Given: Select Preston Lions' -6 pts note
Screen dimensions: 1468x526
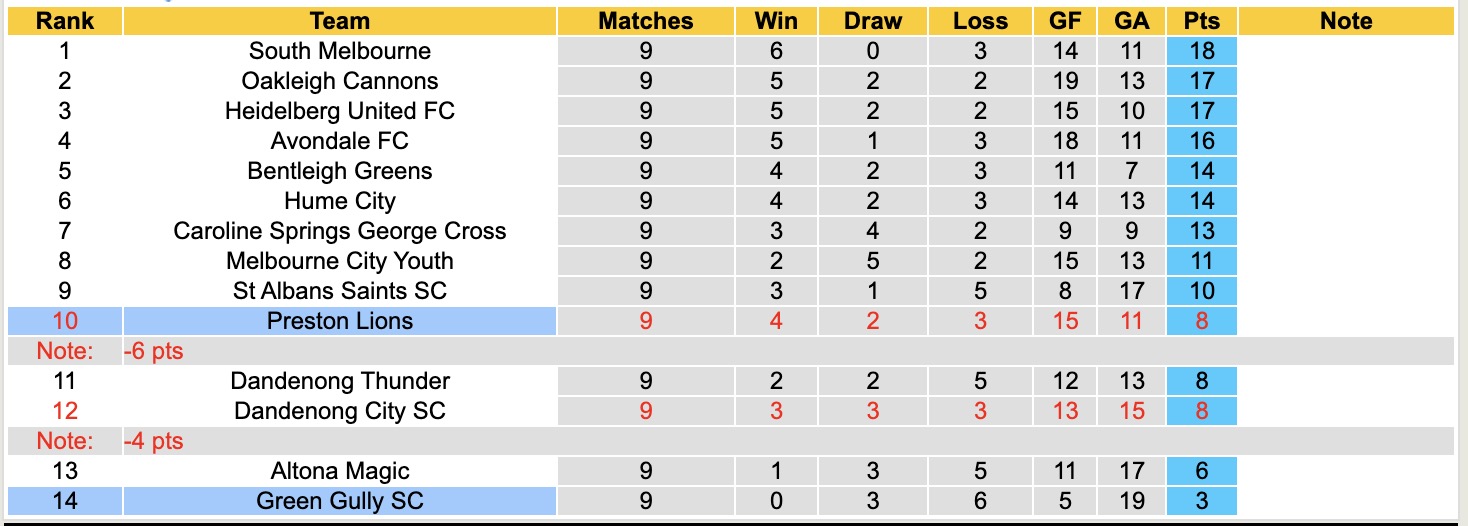Looking at the screenshot, I should point(153,351).
